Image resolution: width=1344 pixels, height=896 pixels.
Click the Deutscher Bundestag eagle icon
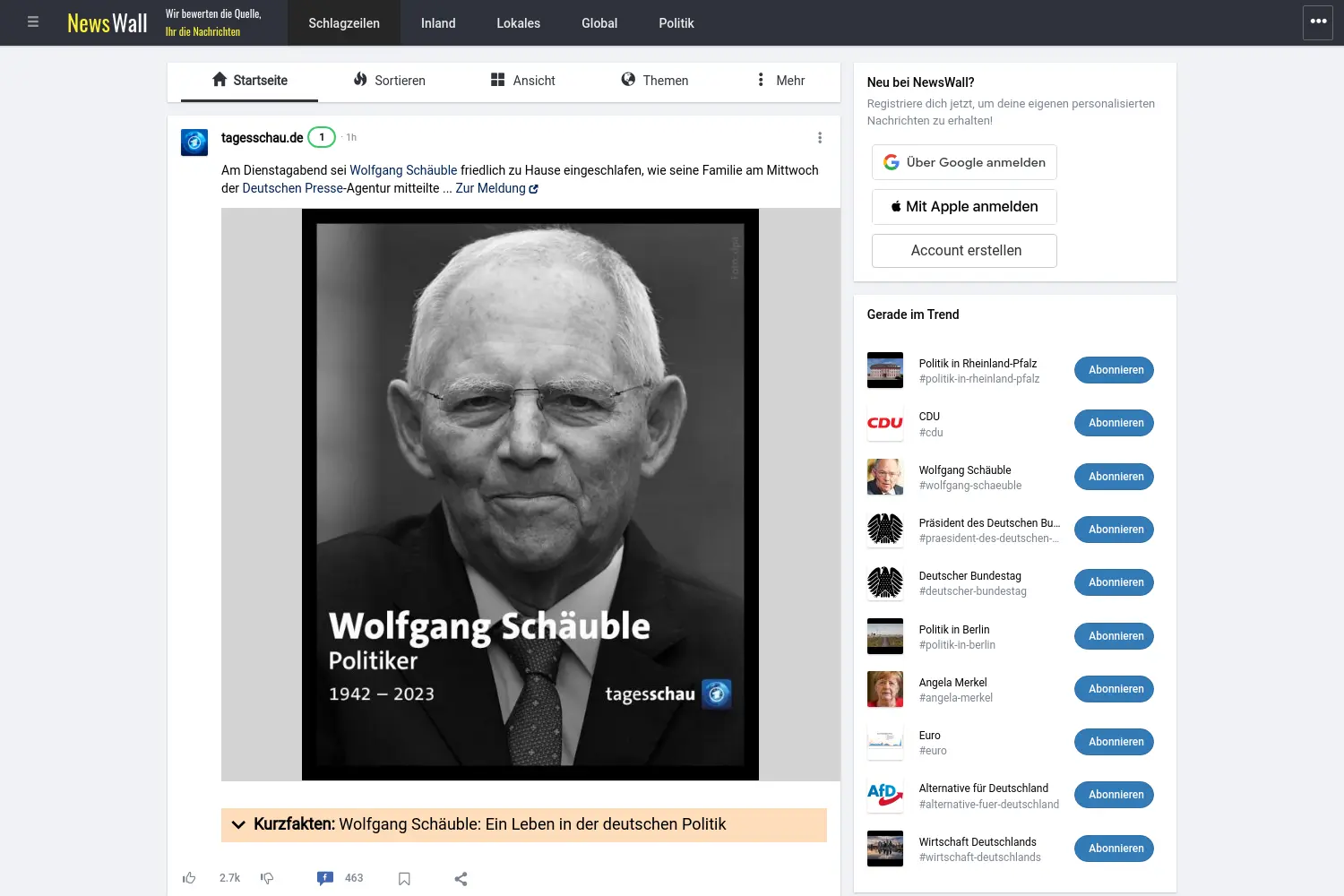(885, 582)
